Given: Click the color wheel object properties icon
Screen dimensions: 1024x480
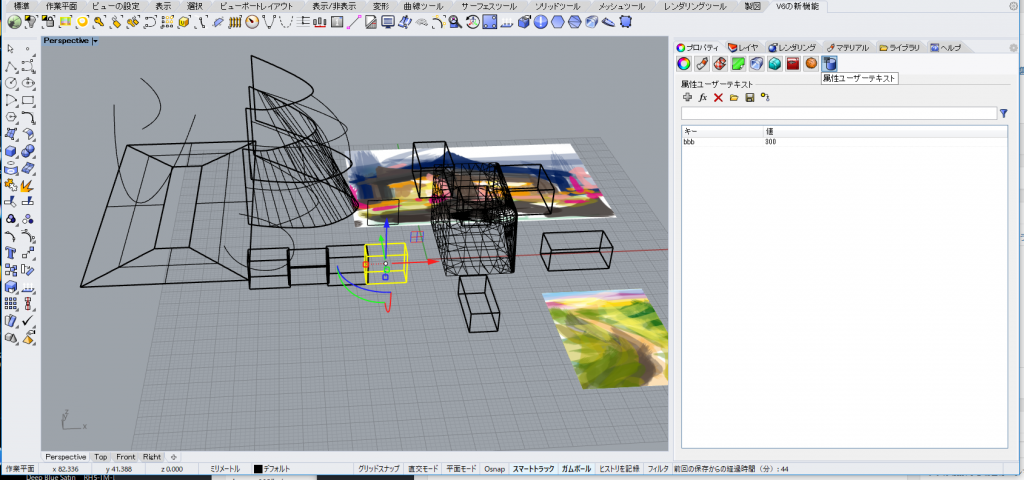Looking at the screenshot, I should click(684, 64).
